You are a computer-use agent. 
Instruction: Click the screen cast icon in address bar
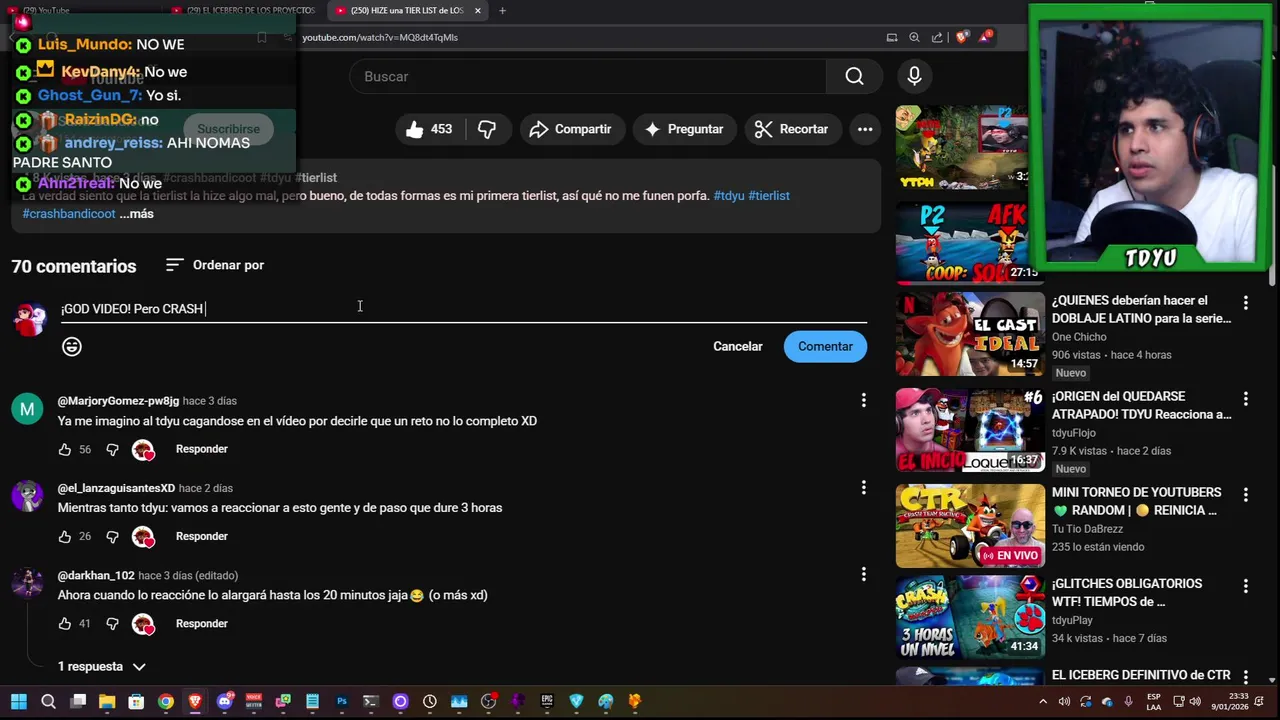tap(891, 38)
